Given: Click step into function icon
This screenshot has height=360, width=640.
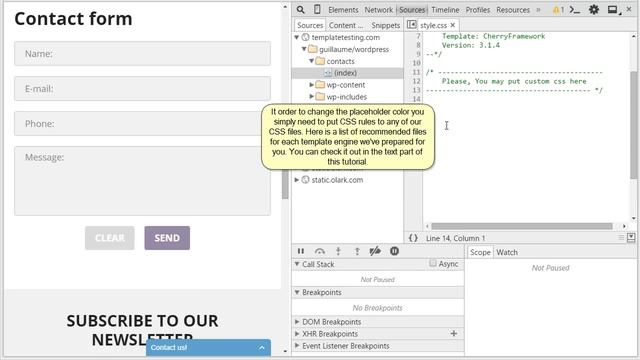Looking at the screenshot, I should (x=338, y=251).
